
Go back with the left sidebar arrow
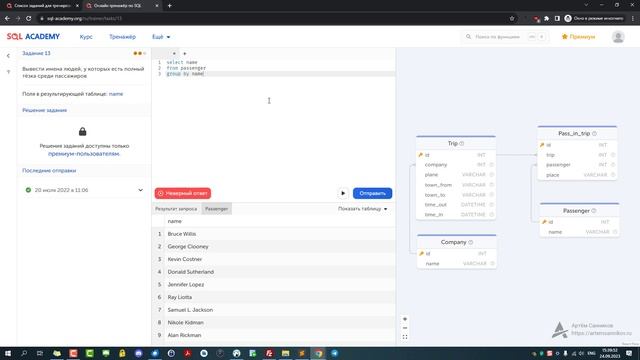click(8, 56)
